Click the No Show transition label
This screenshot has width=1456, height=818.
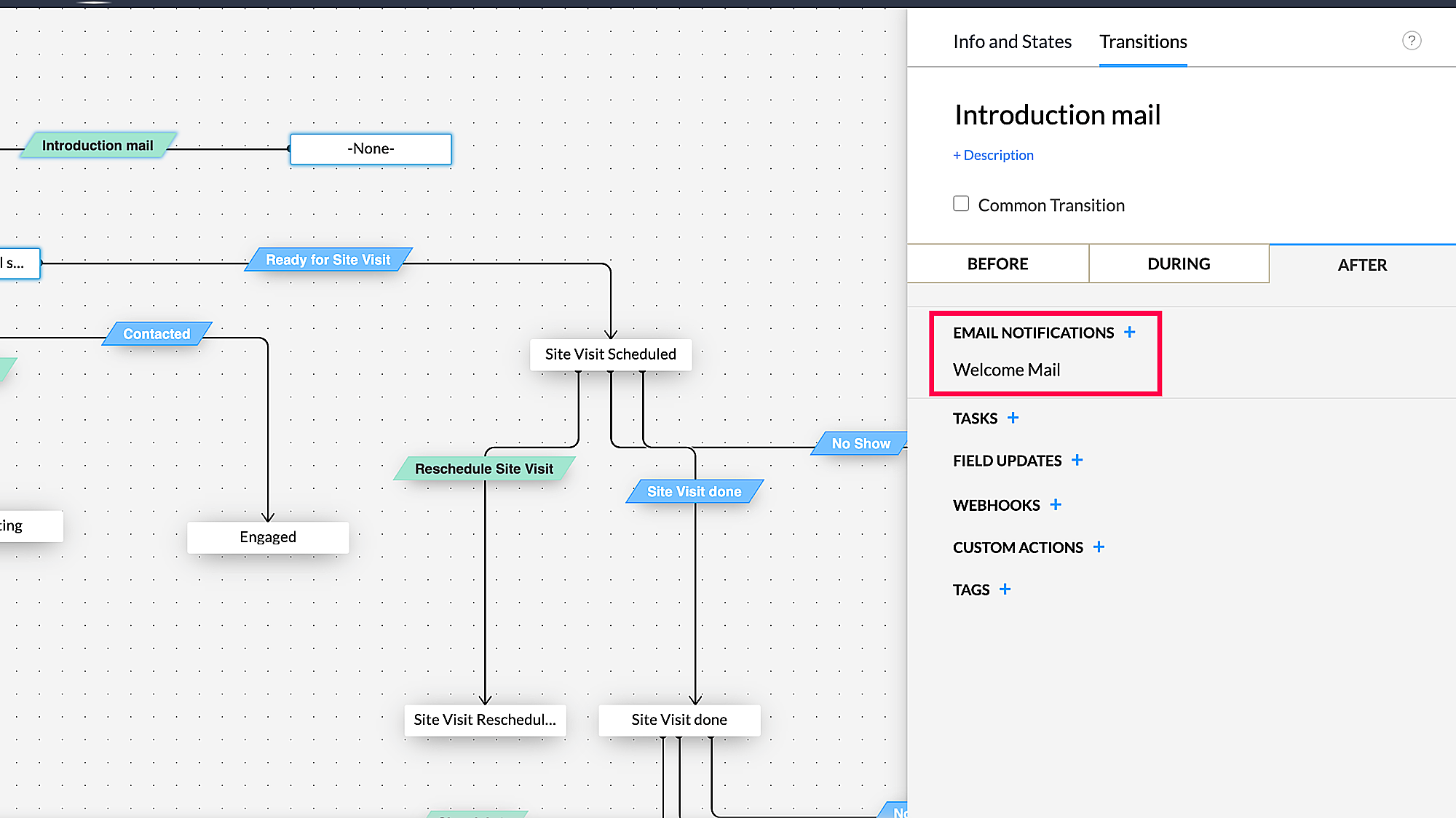tap(860, 443)
